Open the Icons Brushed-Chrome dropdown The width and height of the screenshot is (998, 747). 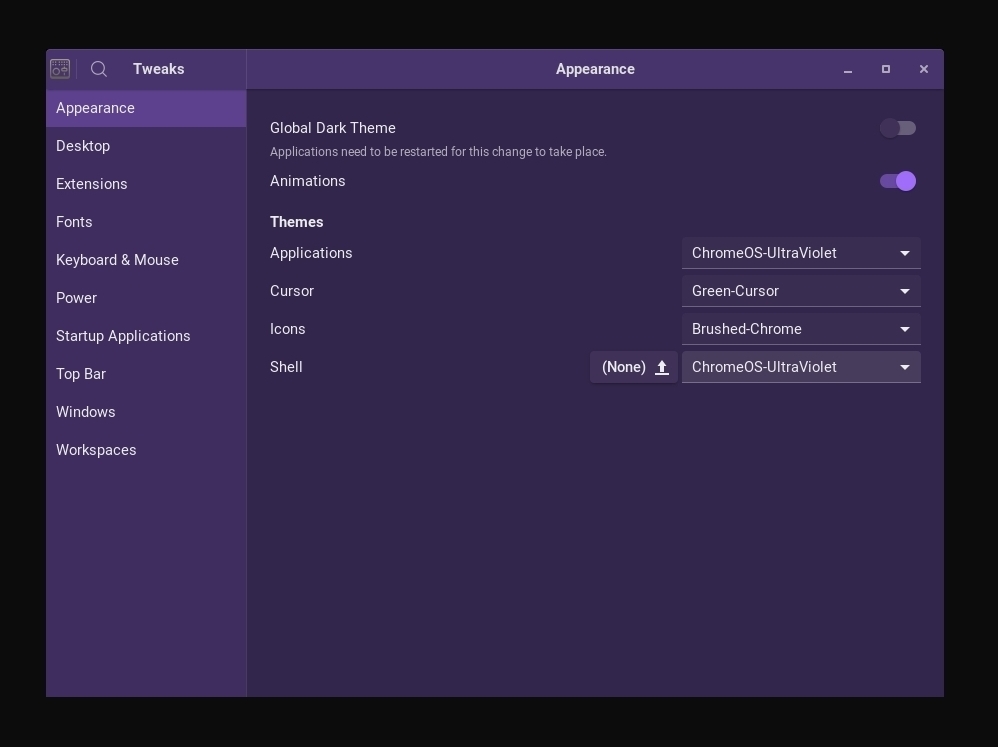tap(801, 329)
